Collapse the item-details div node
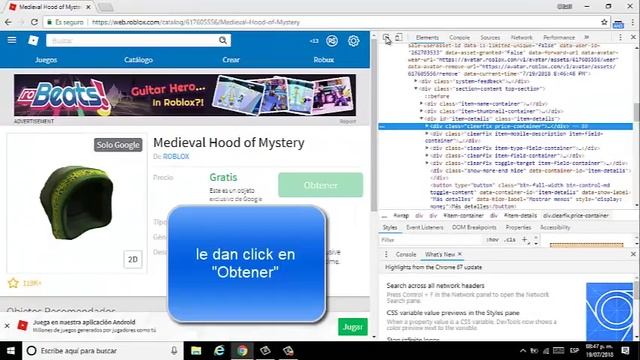This screenshot has height=360, width=640. 422,118
